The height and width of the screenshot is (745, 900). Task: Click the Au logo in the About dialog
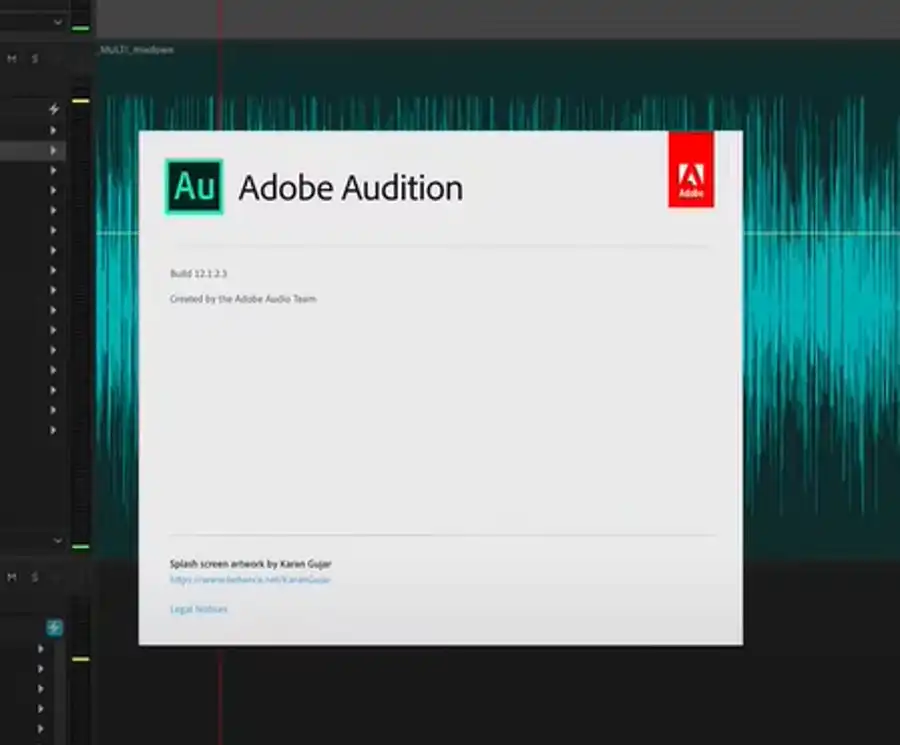point(194,187)
